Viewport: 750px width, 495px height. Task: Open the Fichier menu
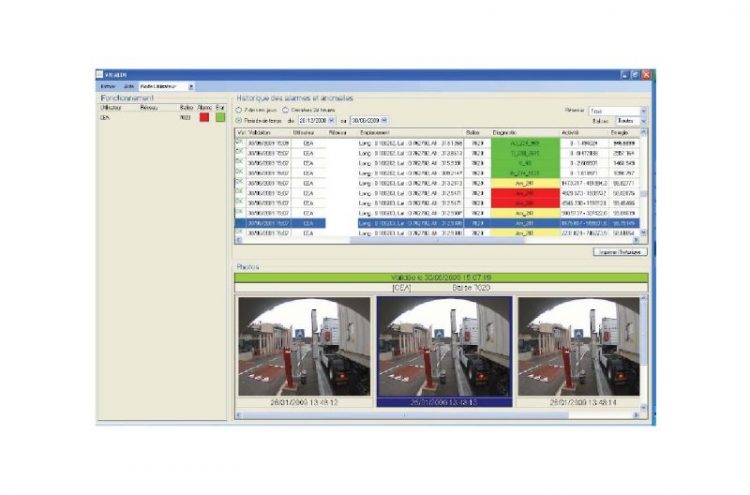(x=108, y=87)
